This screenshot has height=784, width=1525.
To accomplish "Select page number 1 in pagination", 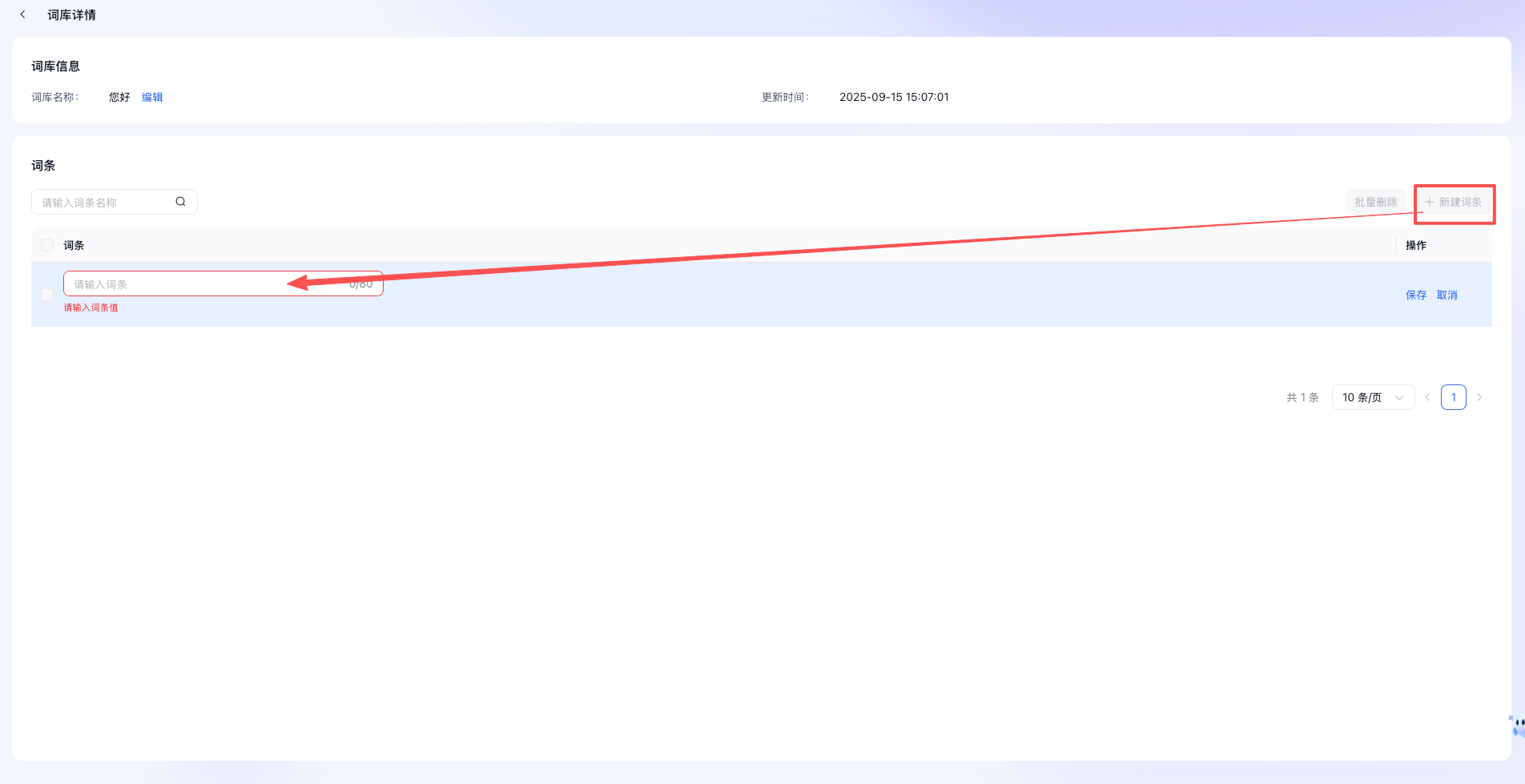I will [1453, 397].
